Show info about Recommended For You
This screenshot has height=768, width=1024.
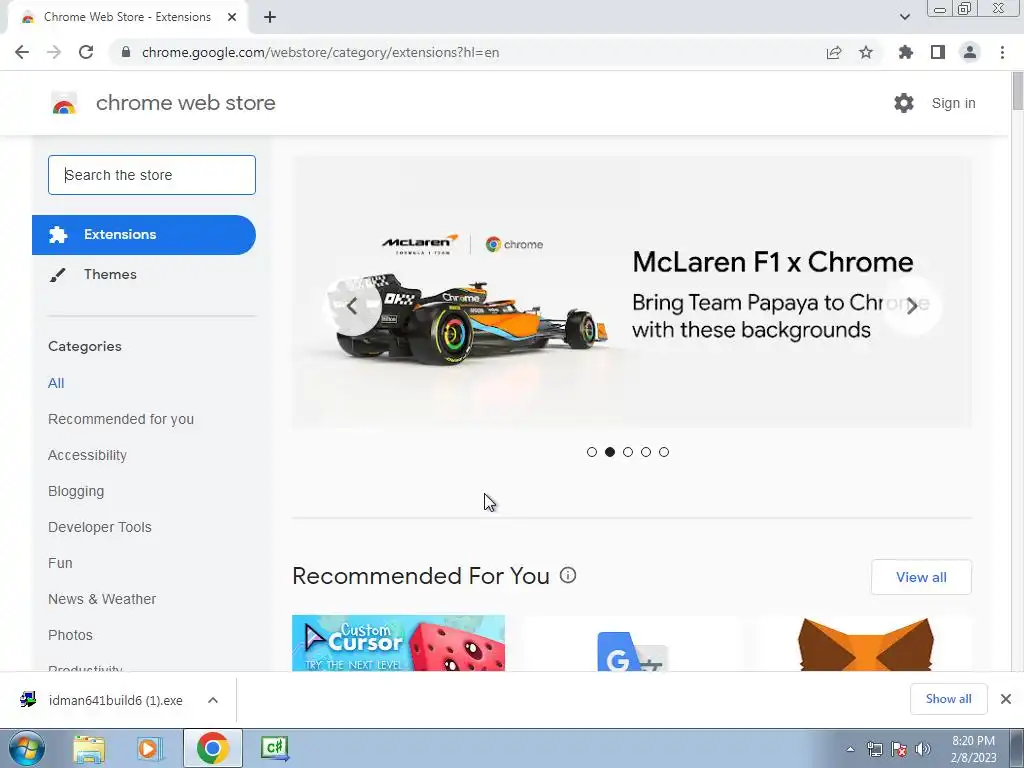coord(568,575)
